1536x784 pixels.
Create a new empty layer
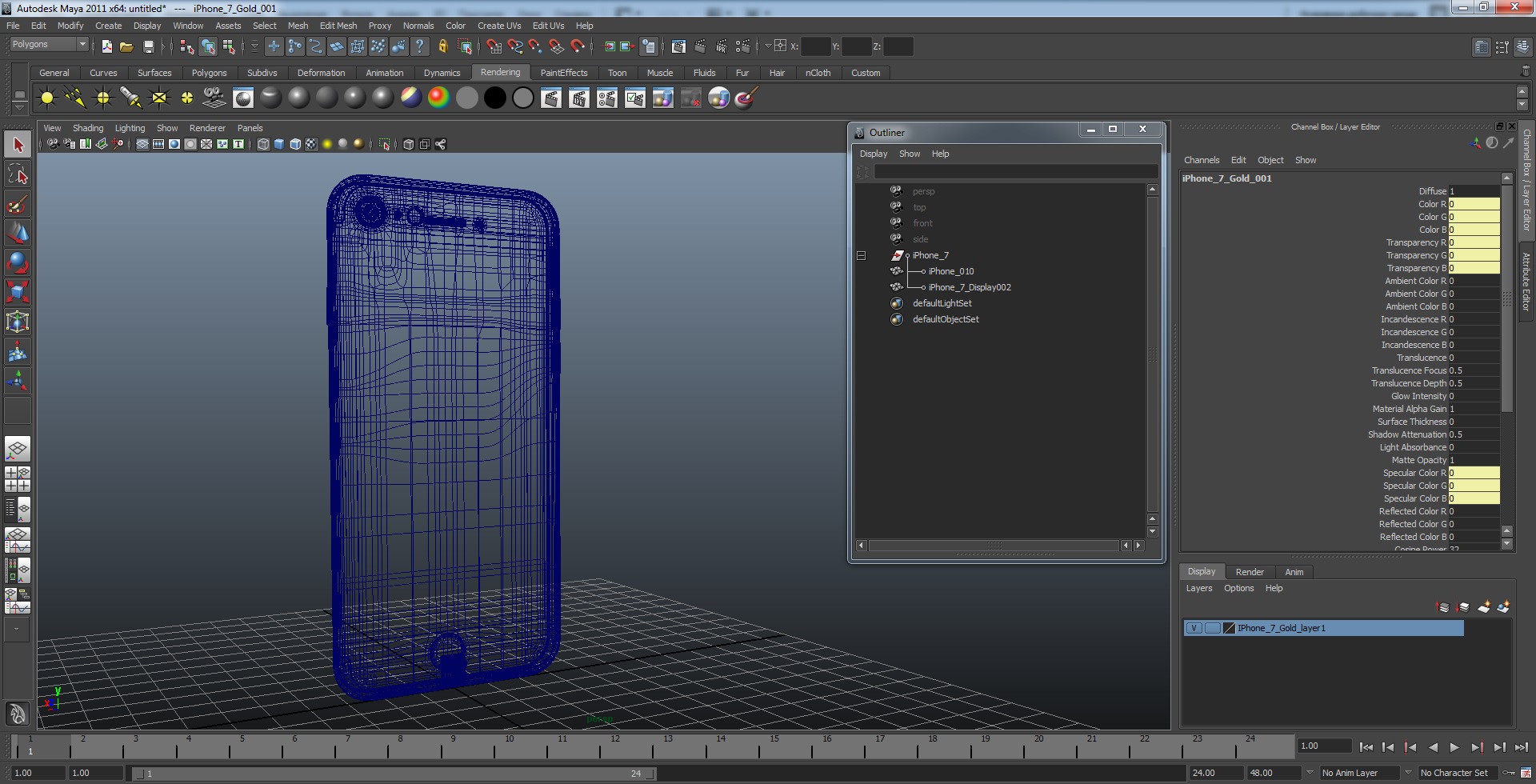click(1484, 607)
